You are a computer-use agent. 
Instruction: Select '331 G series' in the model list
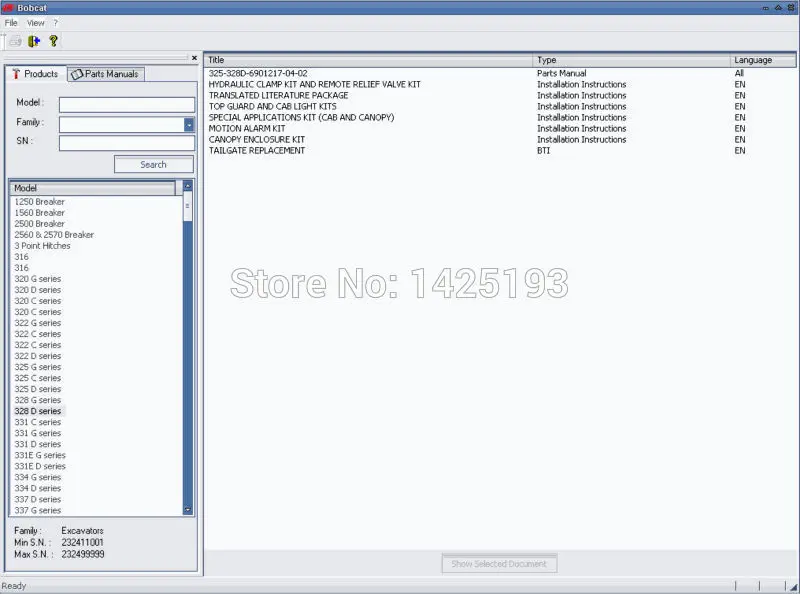point(37,433)
